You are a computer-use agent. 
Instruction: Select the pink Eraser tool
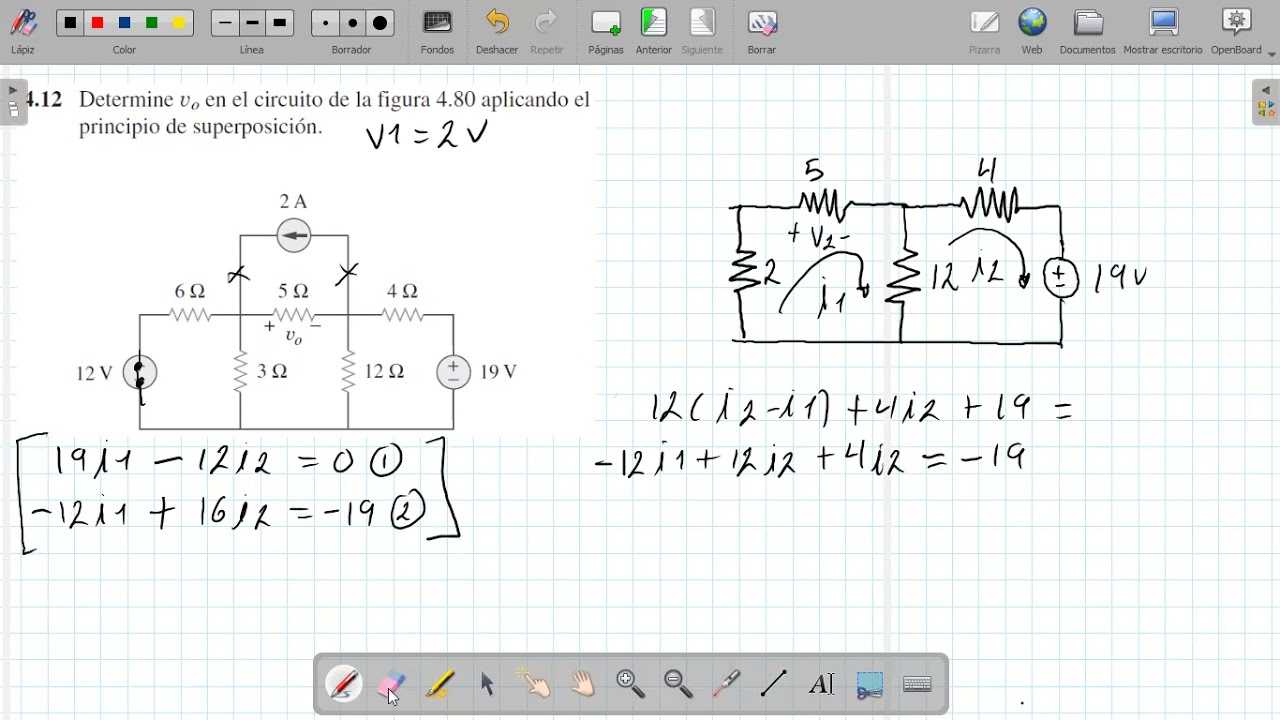(392, 684)
